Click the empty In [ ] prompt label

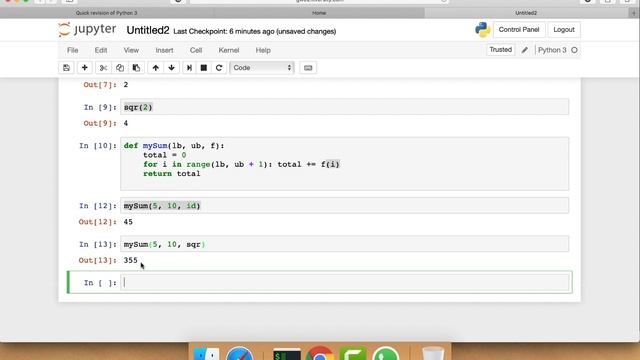coord(100,283)
